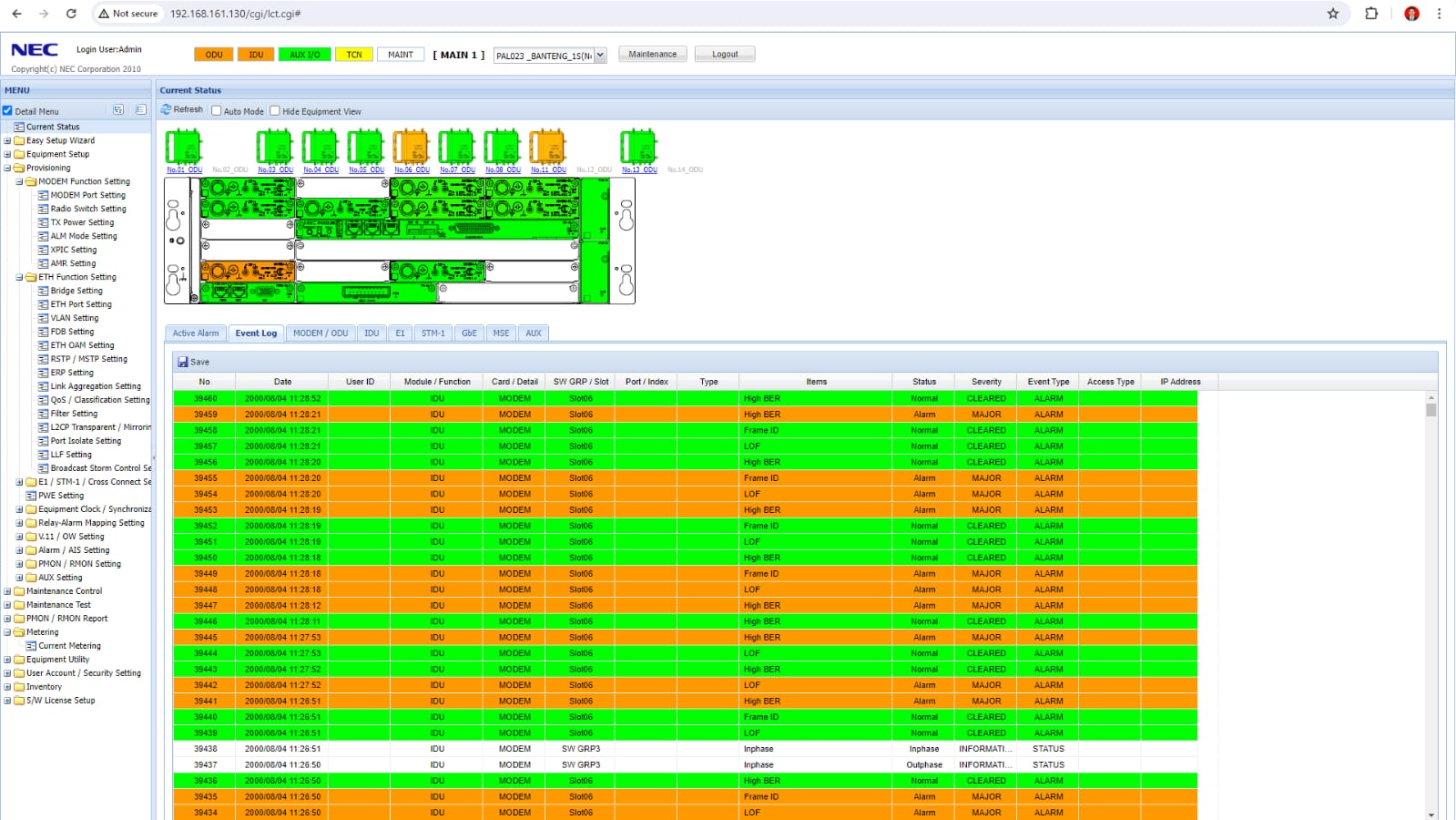The height and width of the screenshot is (820, 1456).
Task: Click the green AUX I/O status button
Action: (305, 55)
